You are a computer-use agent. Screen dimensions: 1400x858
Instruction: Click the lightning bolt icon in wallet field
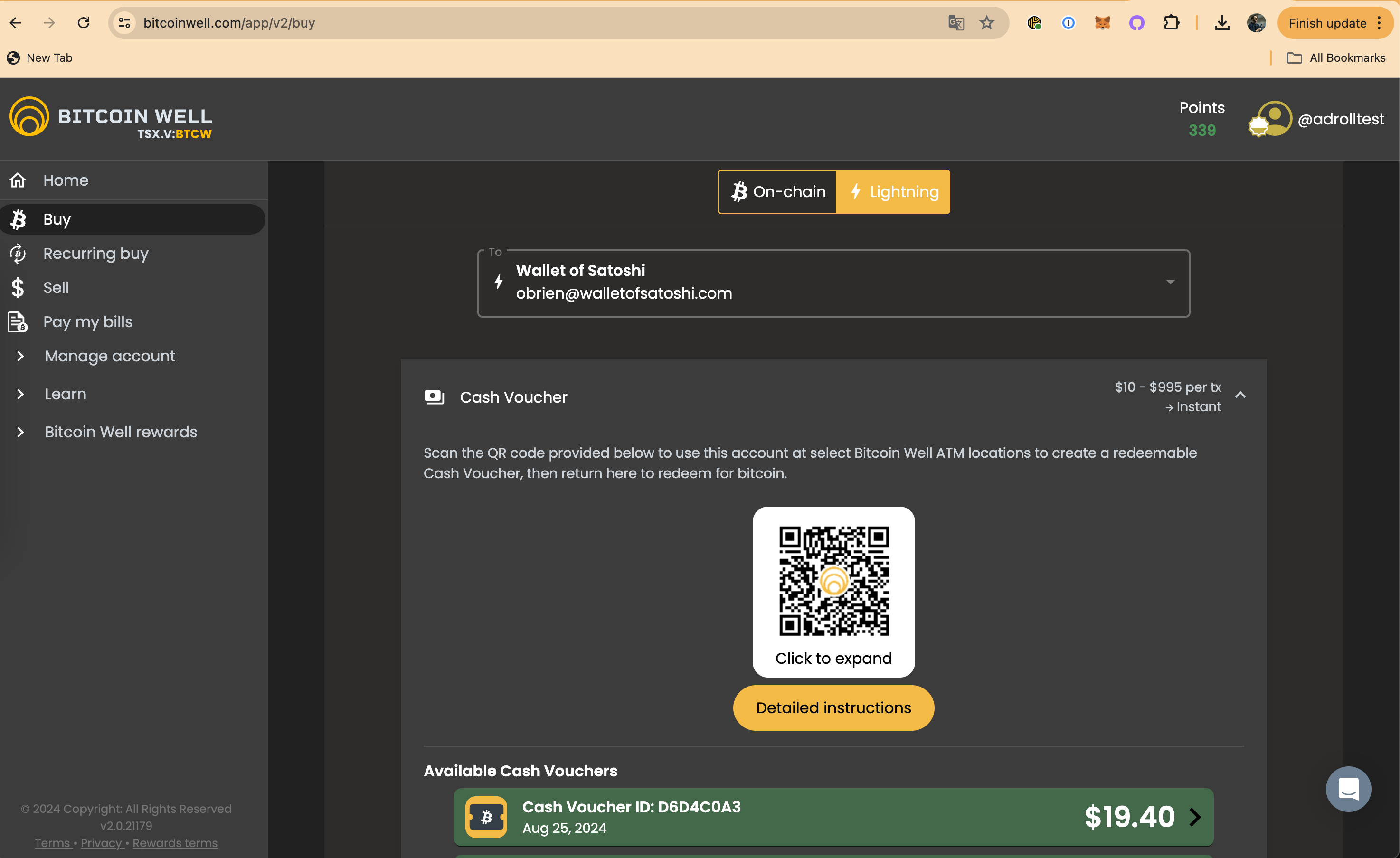(x=498, y=282)
